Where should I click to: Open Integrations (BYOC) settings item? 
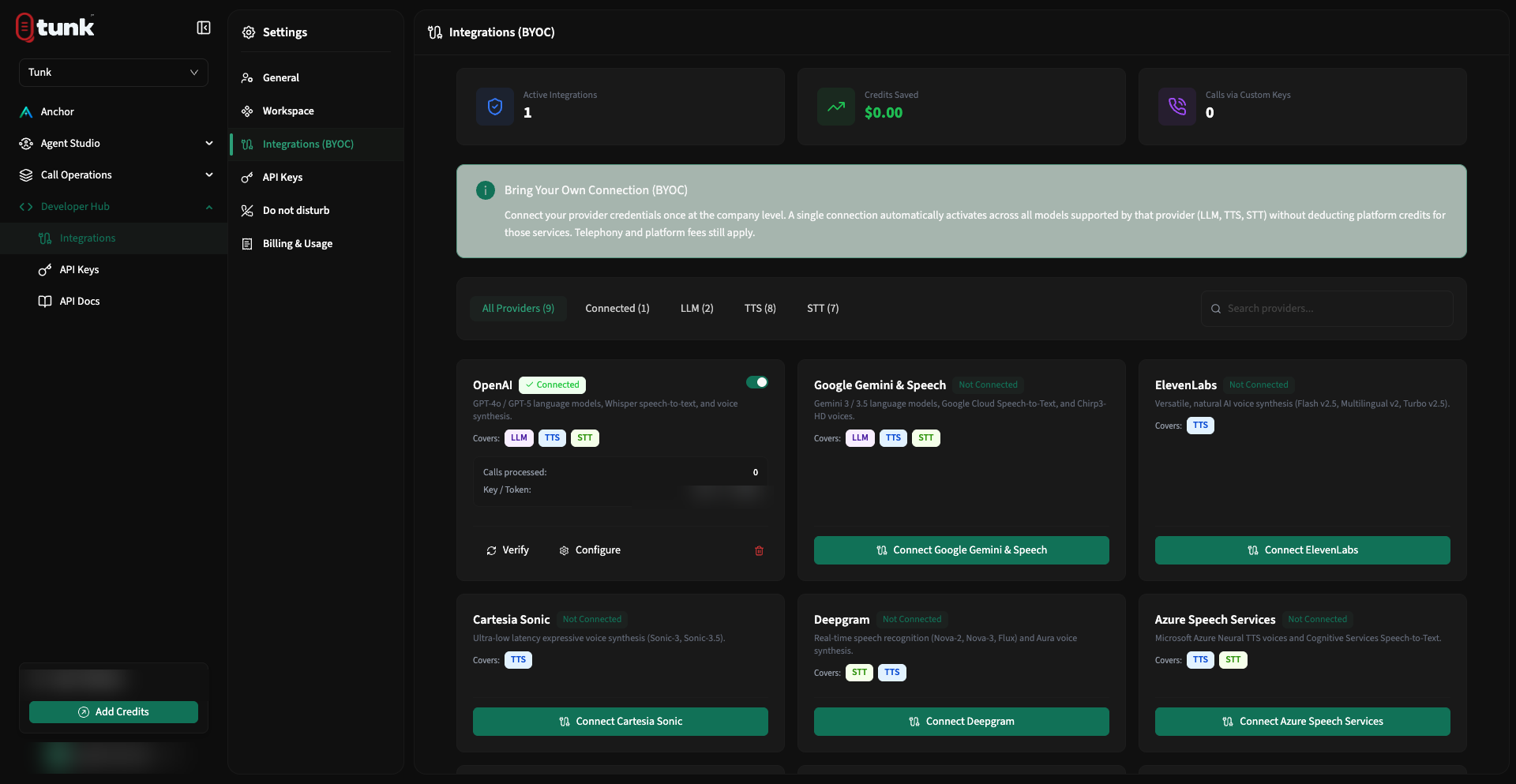[x=317, y=144]
